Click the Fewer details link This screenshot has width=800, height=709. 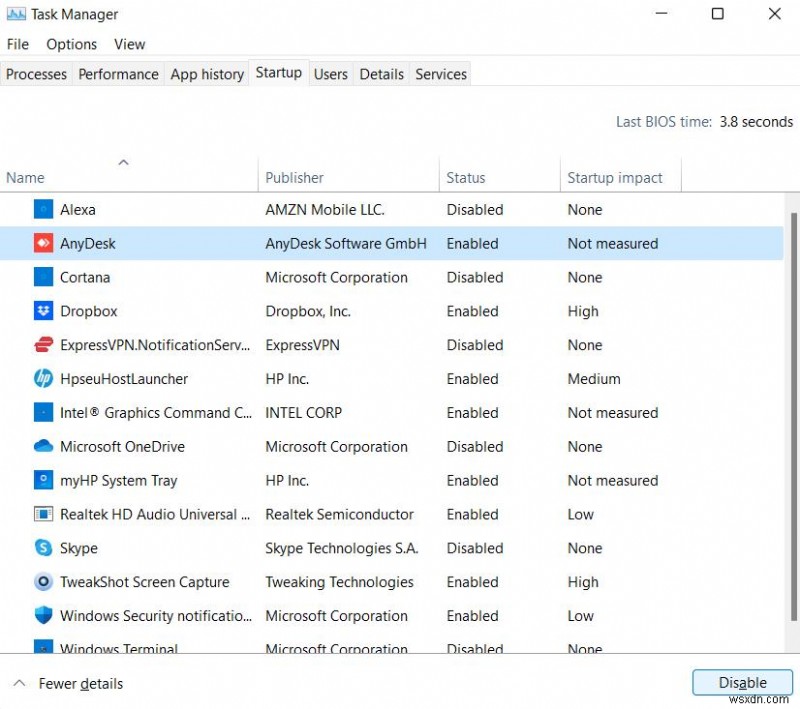pyautogui.click(x=81, y=683)
